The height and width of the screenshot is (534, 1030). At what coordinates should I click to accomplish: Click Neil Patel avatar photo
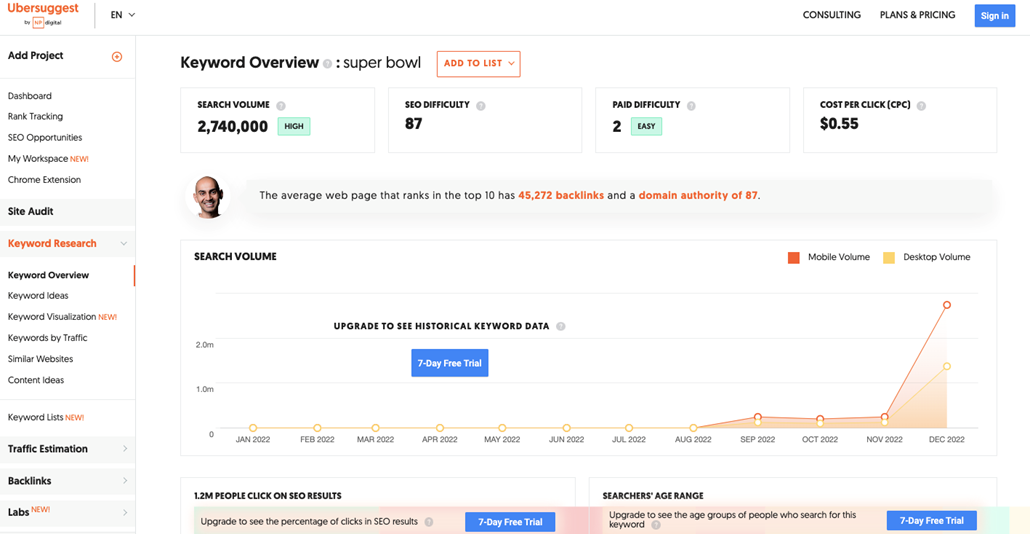tap(208, 196)
